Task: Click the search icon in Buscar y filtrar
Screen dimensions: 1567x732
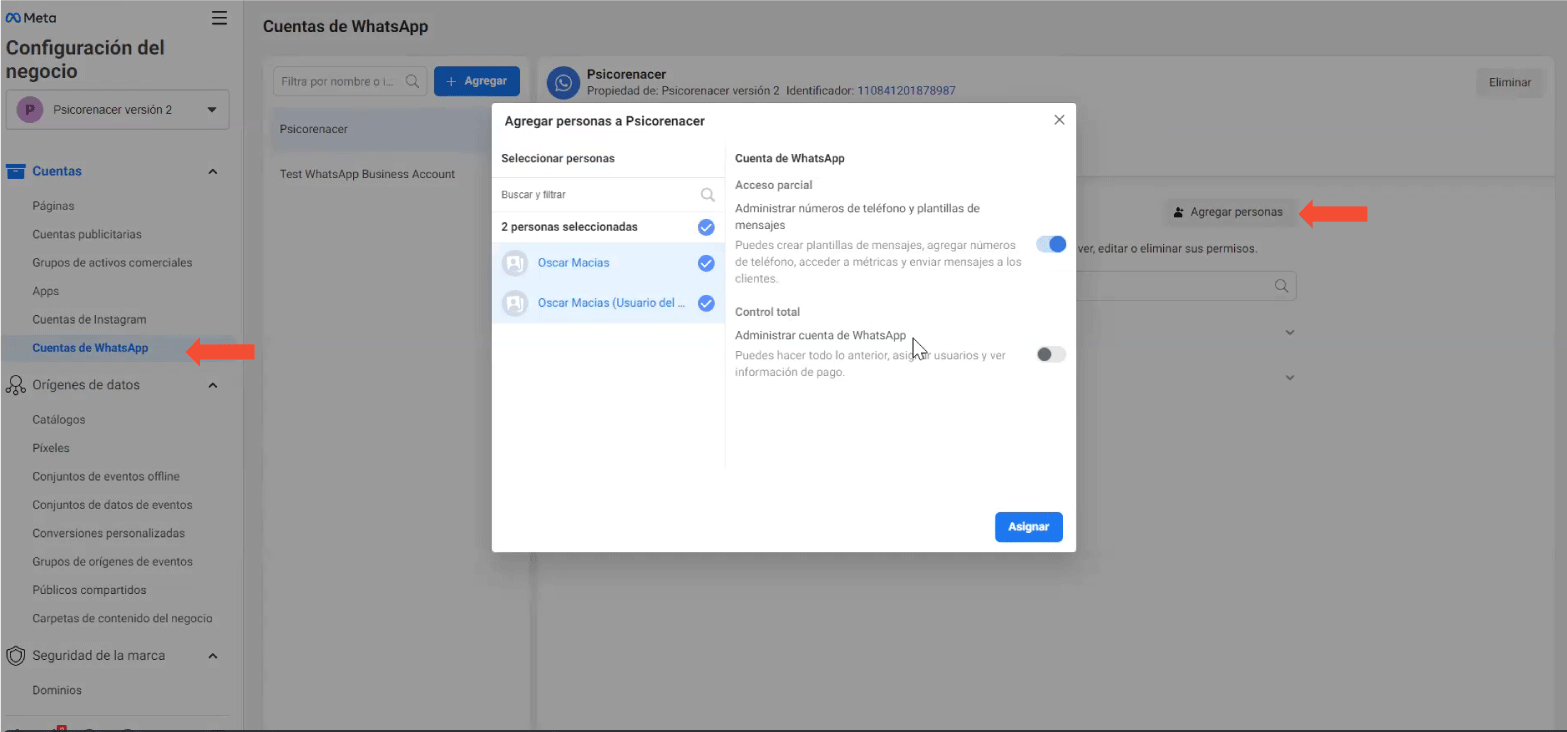Action: pos(708,195)
